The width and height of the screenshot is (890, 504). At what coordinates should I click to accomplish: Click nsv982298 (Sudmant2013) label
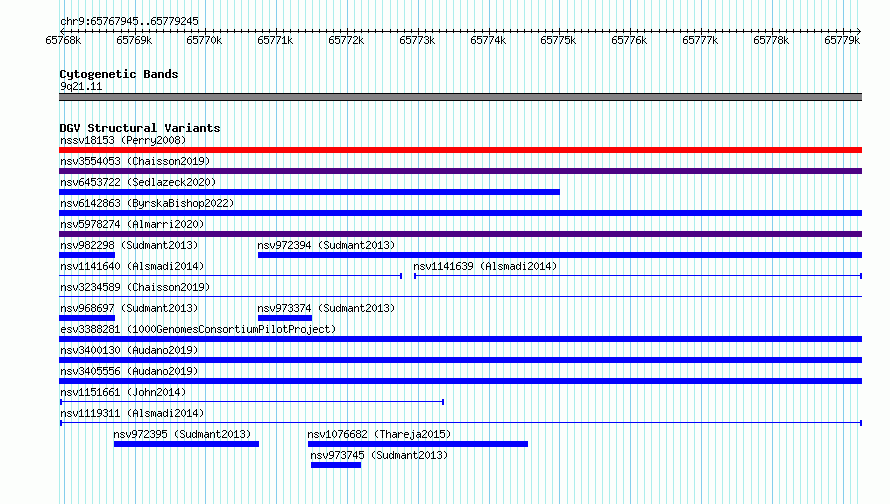(129, 245)
